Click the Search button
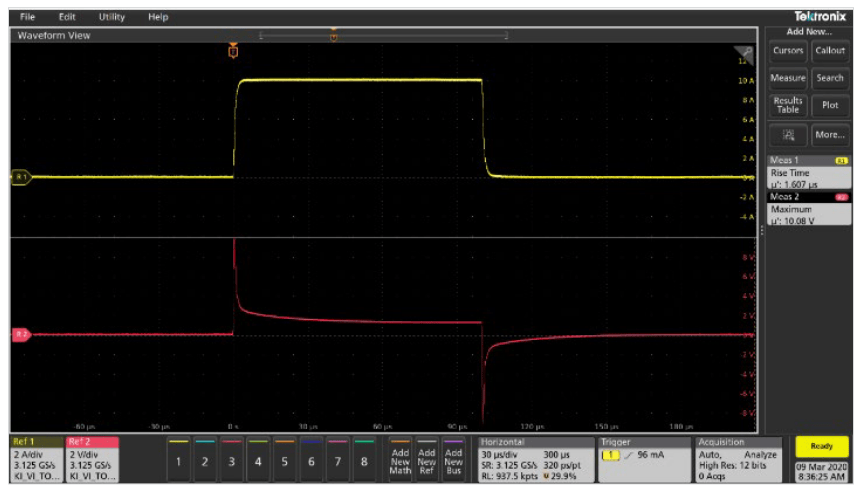The width and height of the screenshot is (862, 492). (830, 78)
